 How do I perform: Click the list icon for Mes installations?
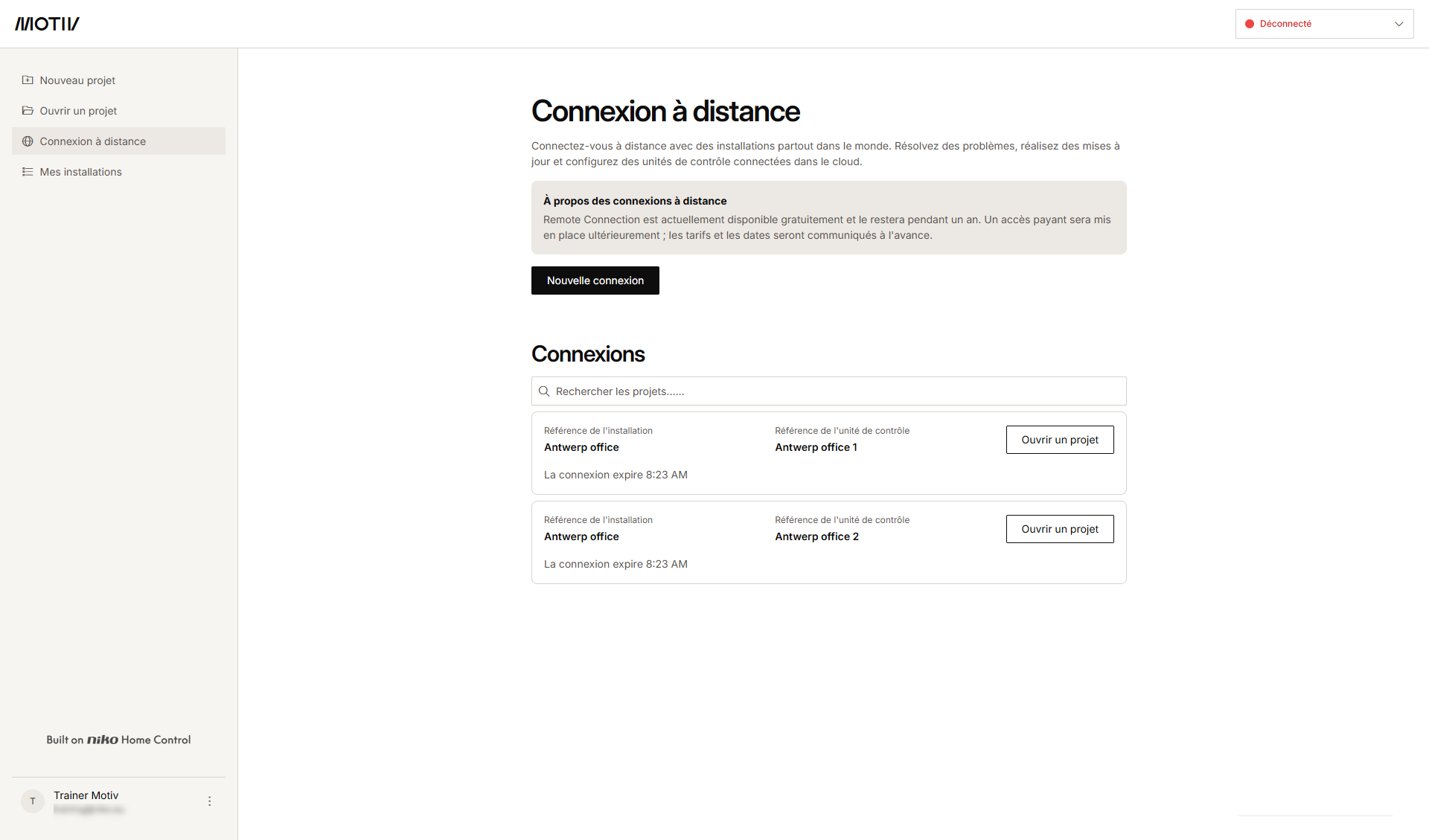coord(28,171)
